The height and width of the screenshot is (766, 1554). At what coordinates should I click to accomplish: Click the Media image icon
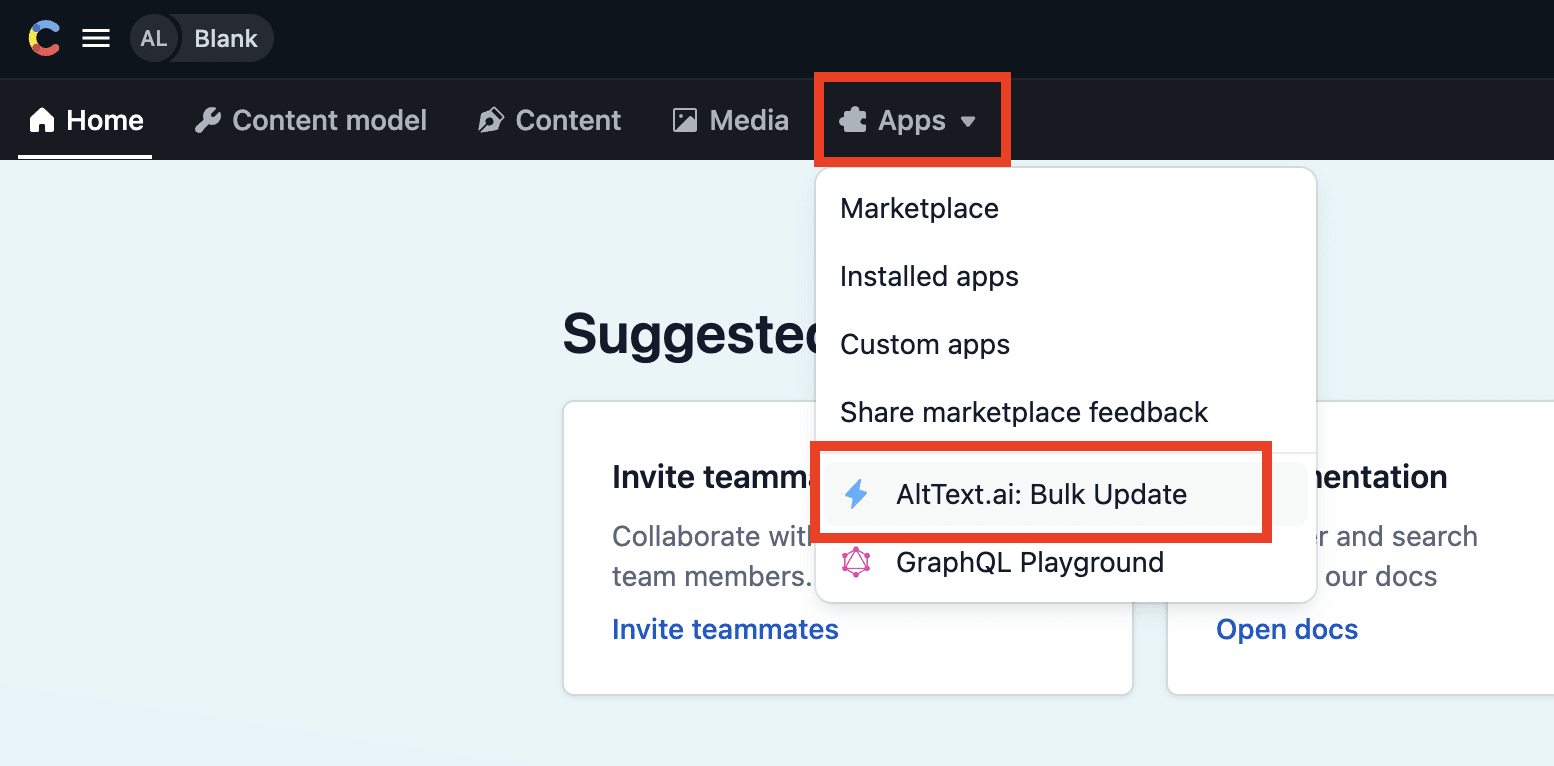[x=685, y=121]
